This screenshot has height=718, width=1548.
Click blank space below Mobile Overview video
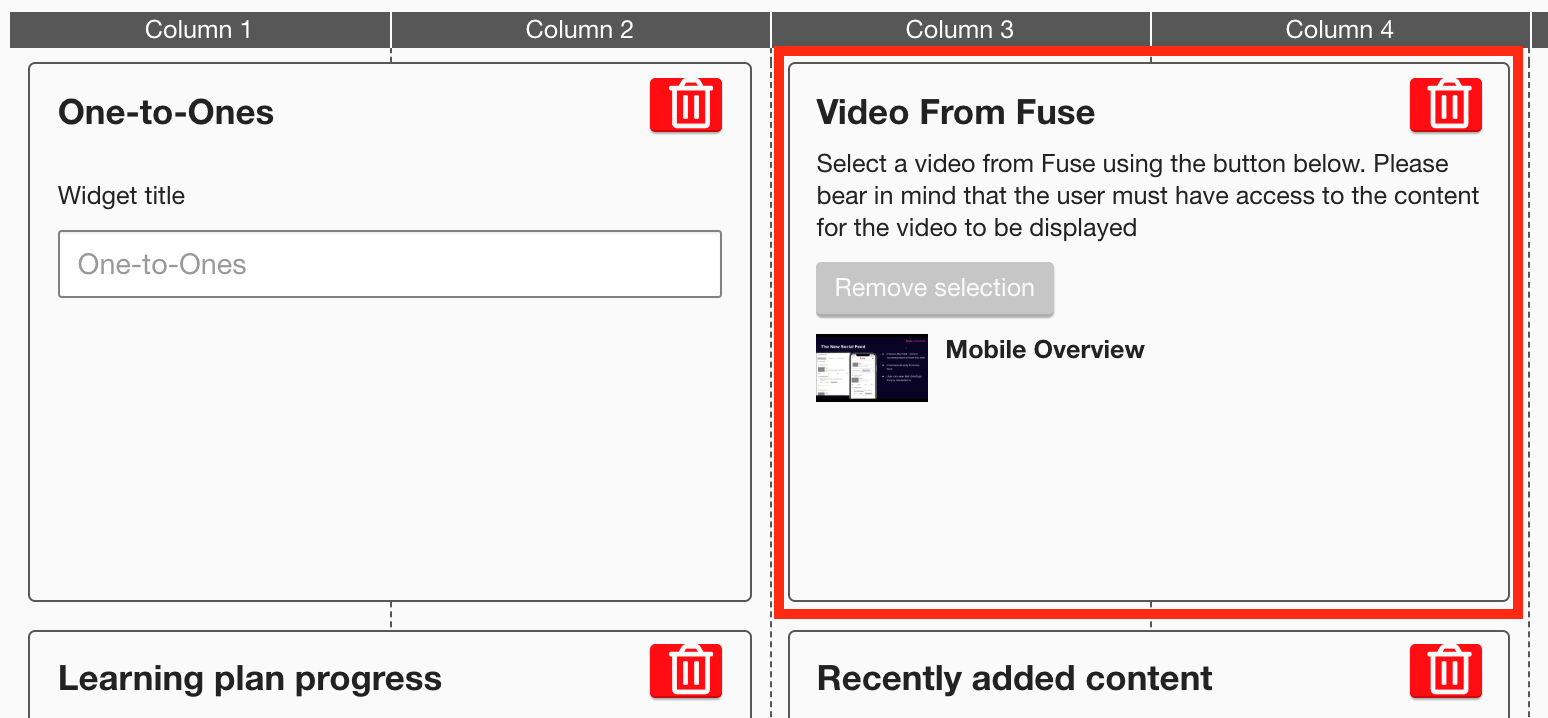pyautogui.click(x=1147, y=500)
